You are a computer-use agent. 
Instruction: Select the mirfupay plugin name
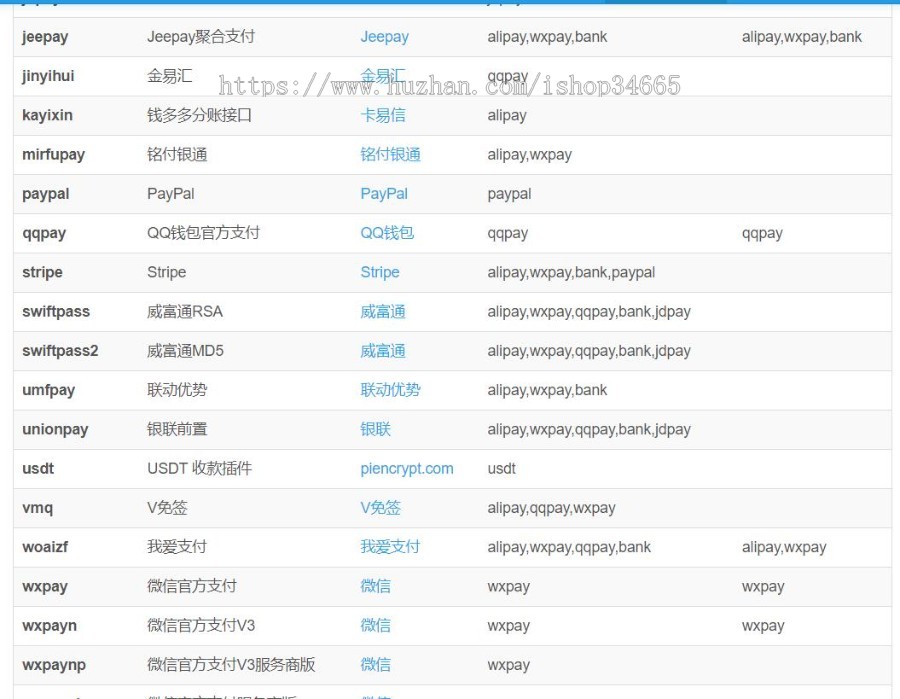[53, 154]
